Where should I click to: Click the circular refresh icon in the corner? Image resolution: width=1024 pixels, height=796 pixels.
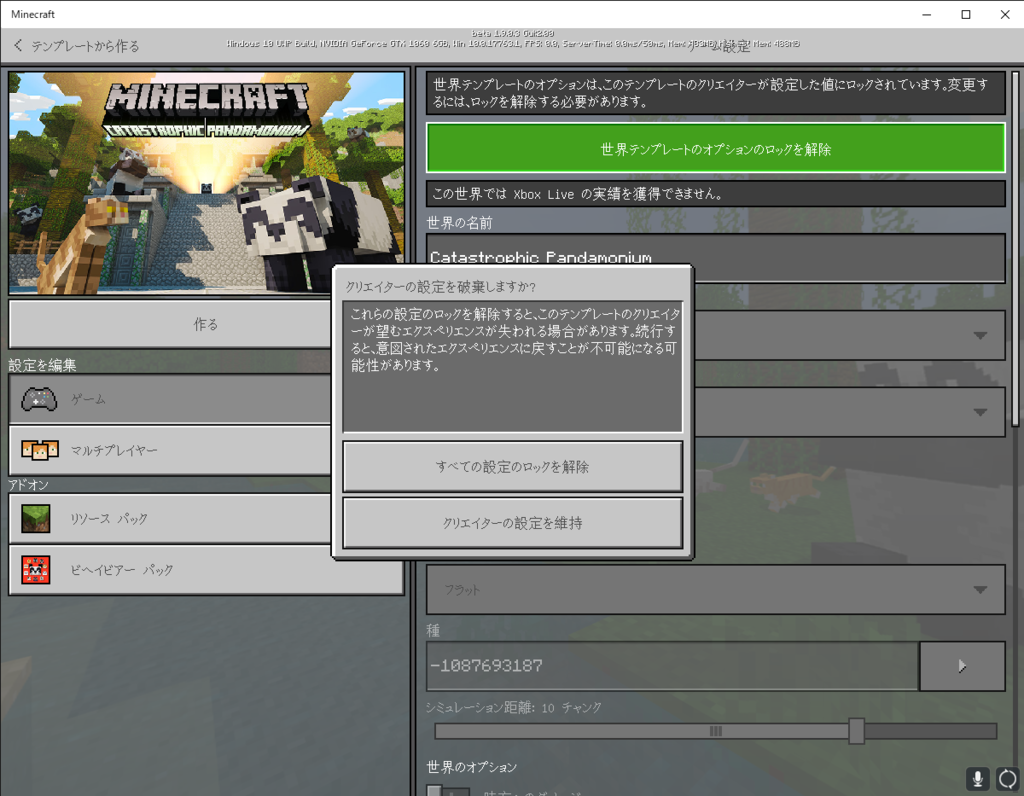click(1008, 778)
